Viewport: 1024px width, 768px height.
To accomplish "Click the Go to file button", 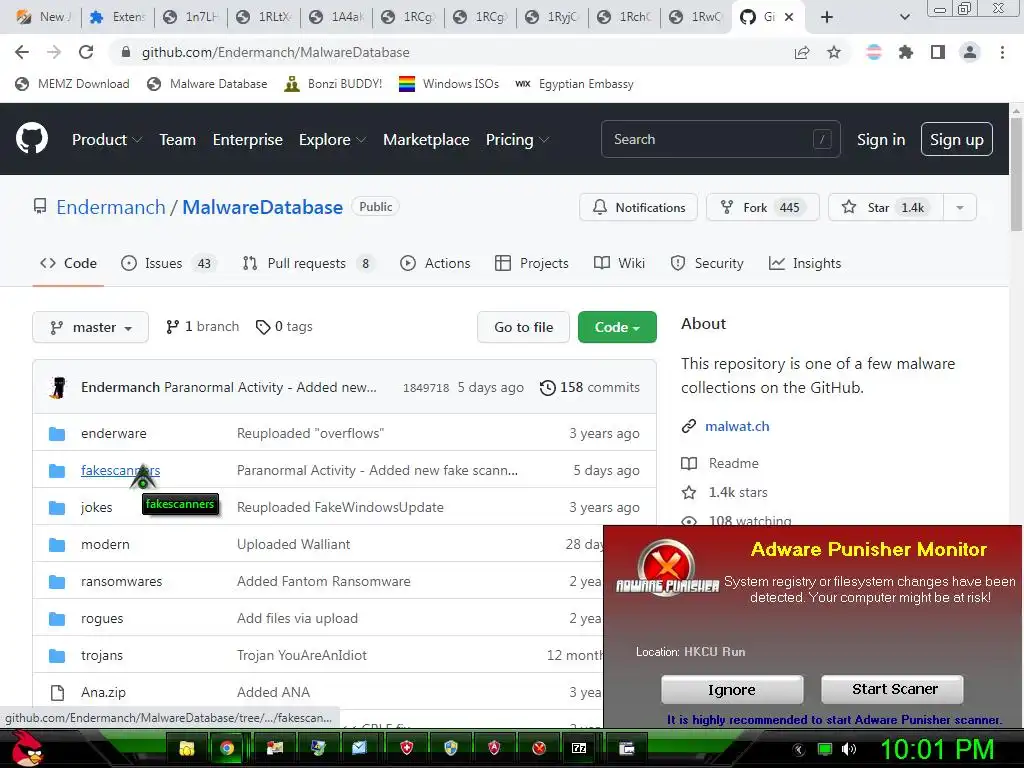I will click(x=523, y=327).
